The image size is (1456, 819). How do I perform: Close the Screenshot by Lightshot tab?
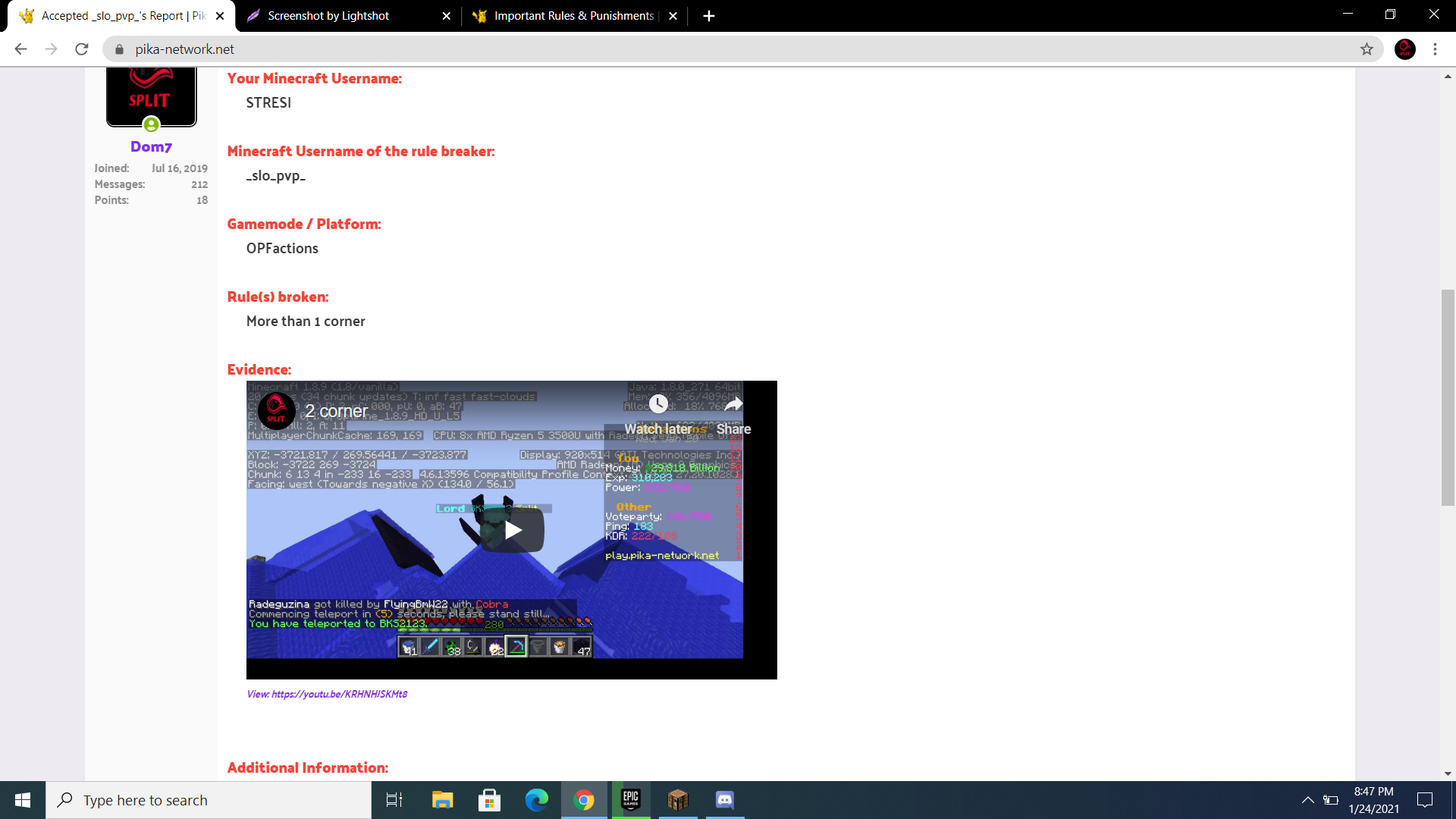(446, 16)
